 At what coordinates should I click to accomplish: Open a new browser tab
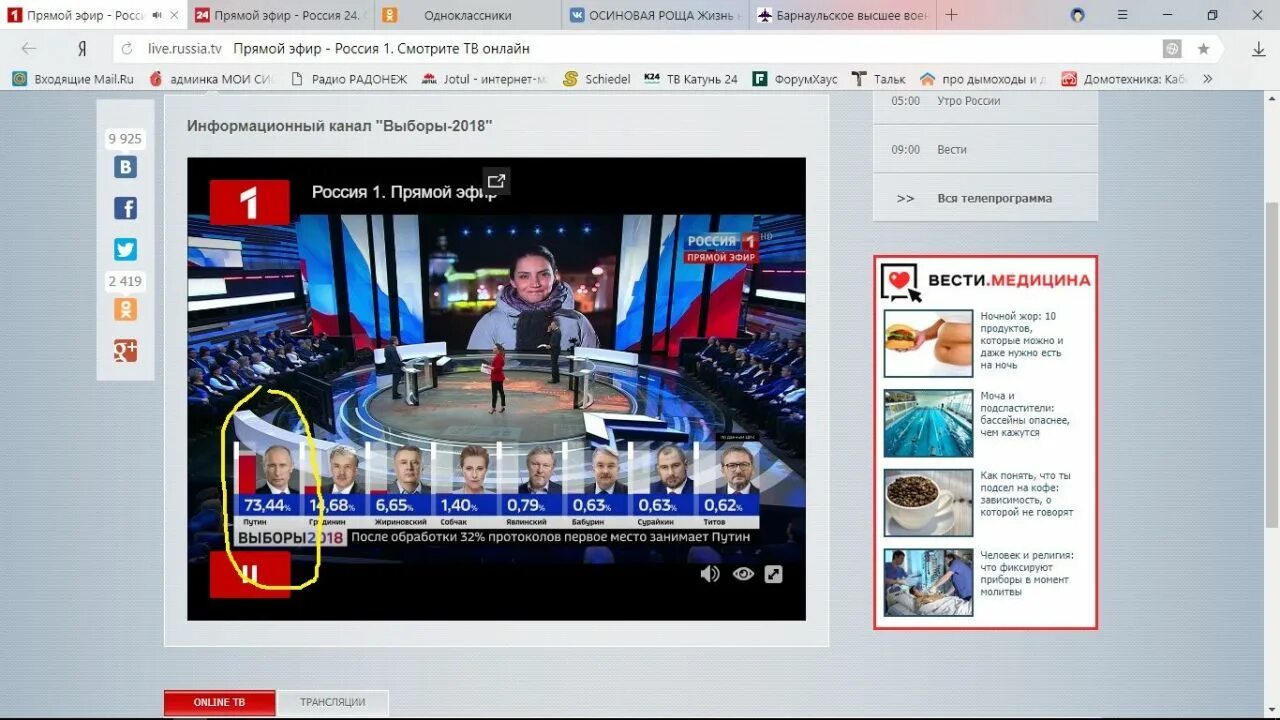(x=951, y=15)
